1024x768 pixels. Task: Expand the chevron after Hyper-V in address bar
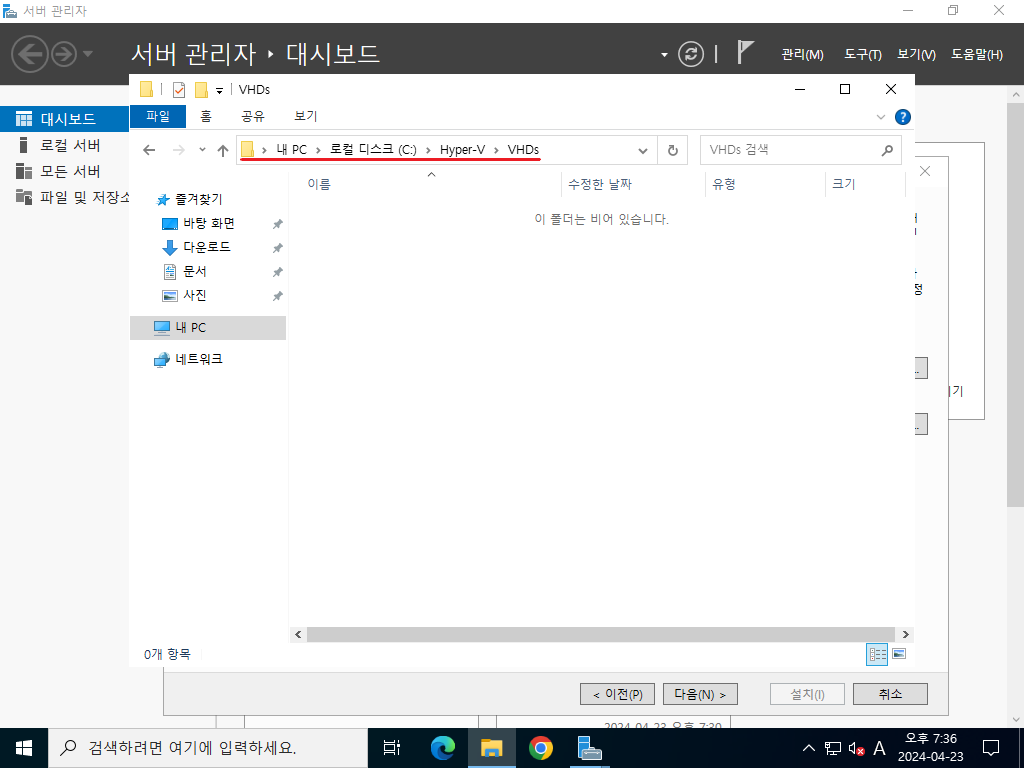tap(496, 150)
